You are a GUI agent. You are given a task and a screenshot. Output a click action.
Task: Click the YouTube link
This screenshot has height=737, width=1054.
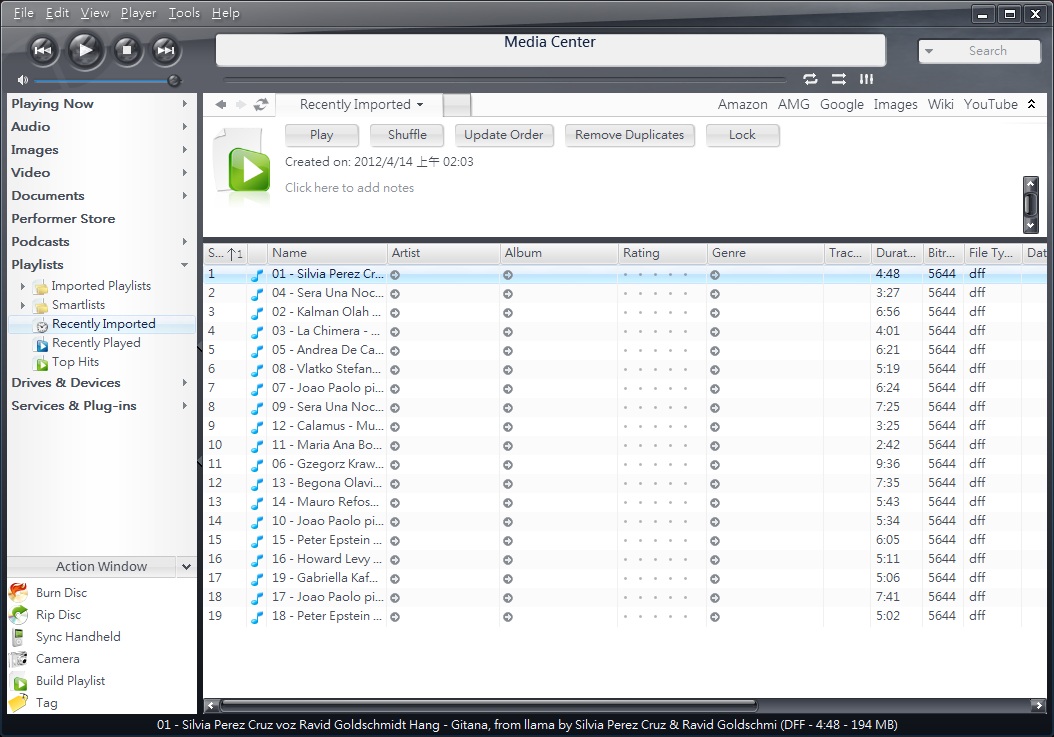(990, 104)
